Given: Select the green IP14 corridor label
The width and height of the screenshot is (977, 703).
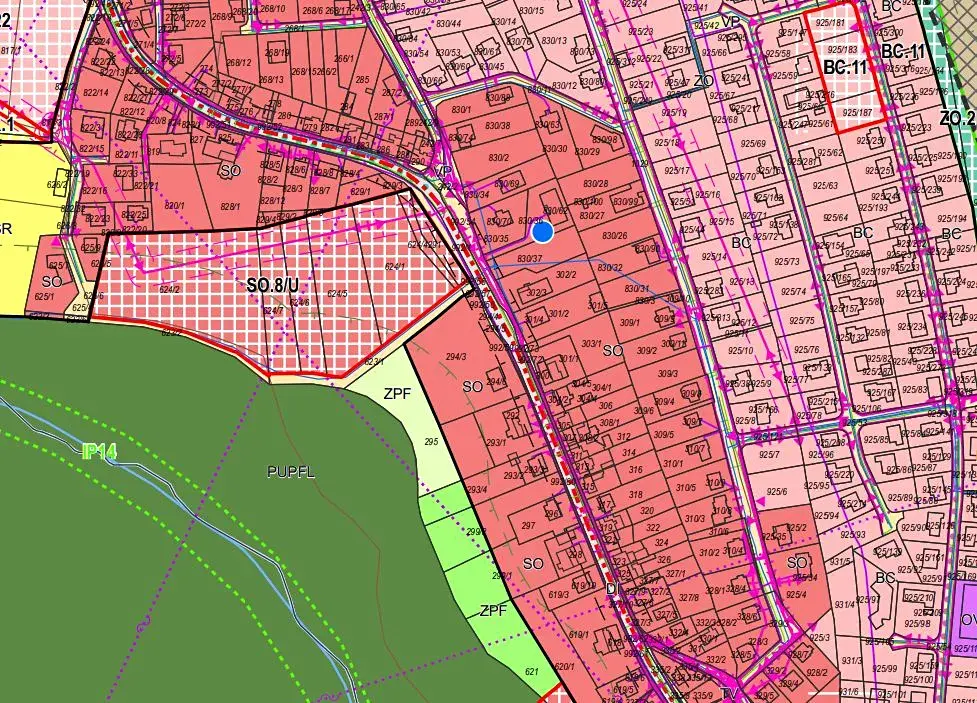Looking at the screenshot, I should point(99,453).
